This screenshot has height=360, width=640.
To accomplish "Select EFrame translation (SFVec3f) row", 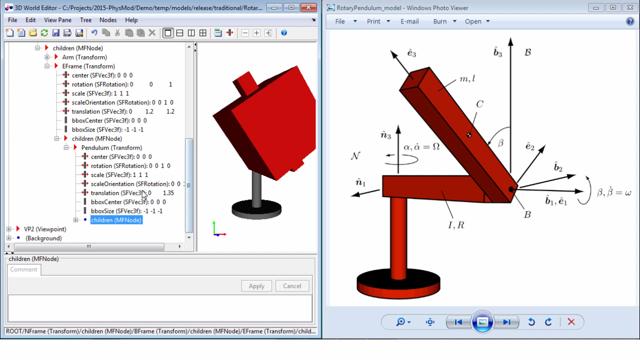I will click(118, 111).
